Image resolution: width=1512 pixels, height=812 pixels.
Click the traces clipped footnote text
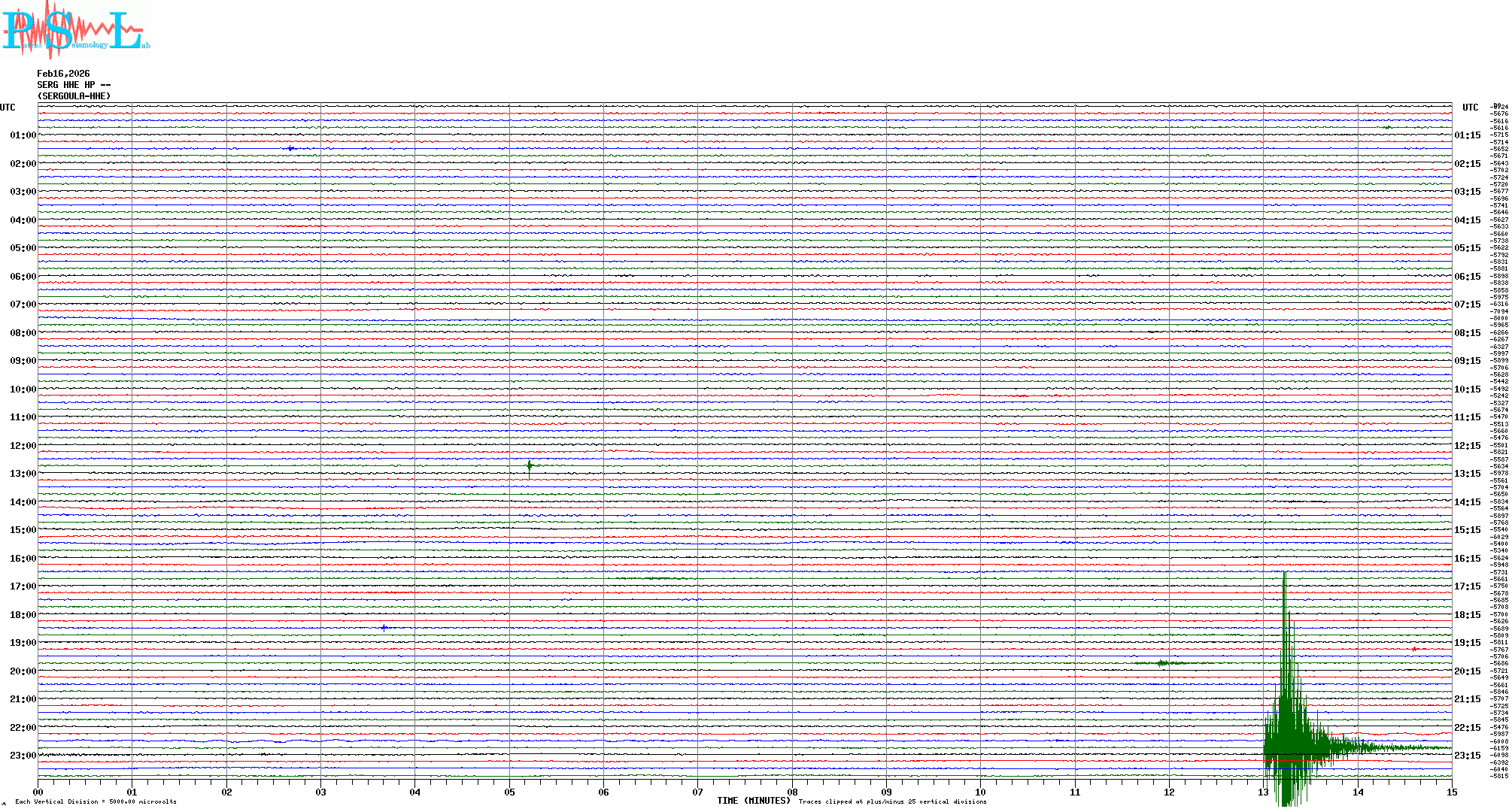point(892,801)
